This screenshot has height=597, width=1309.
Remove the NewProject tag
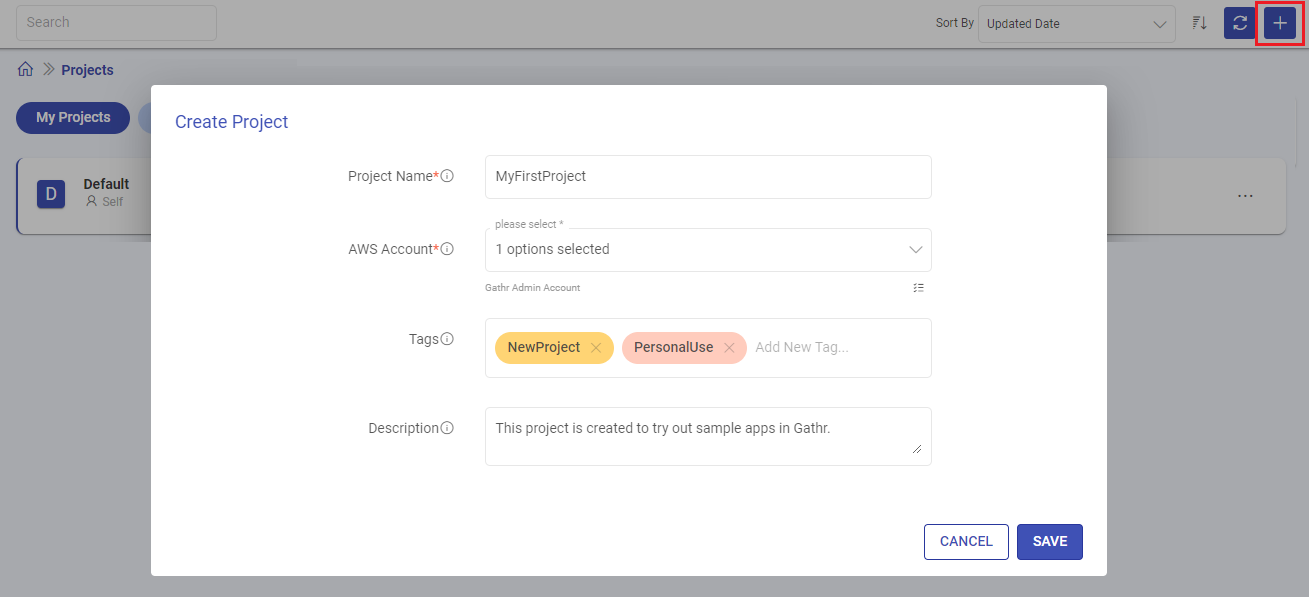click(596, 348)
